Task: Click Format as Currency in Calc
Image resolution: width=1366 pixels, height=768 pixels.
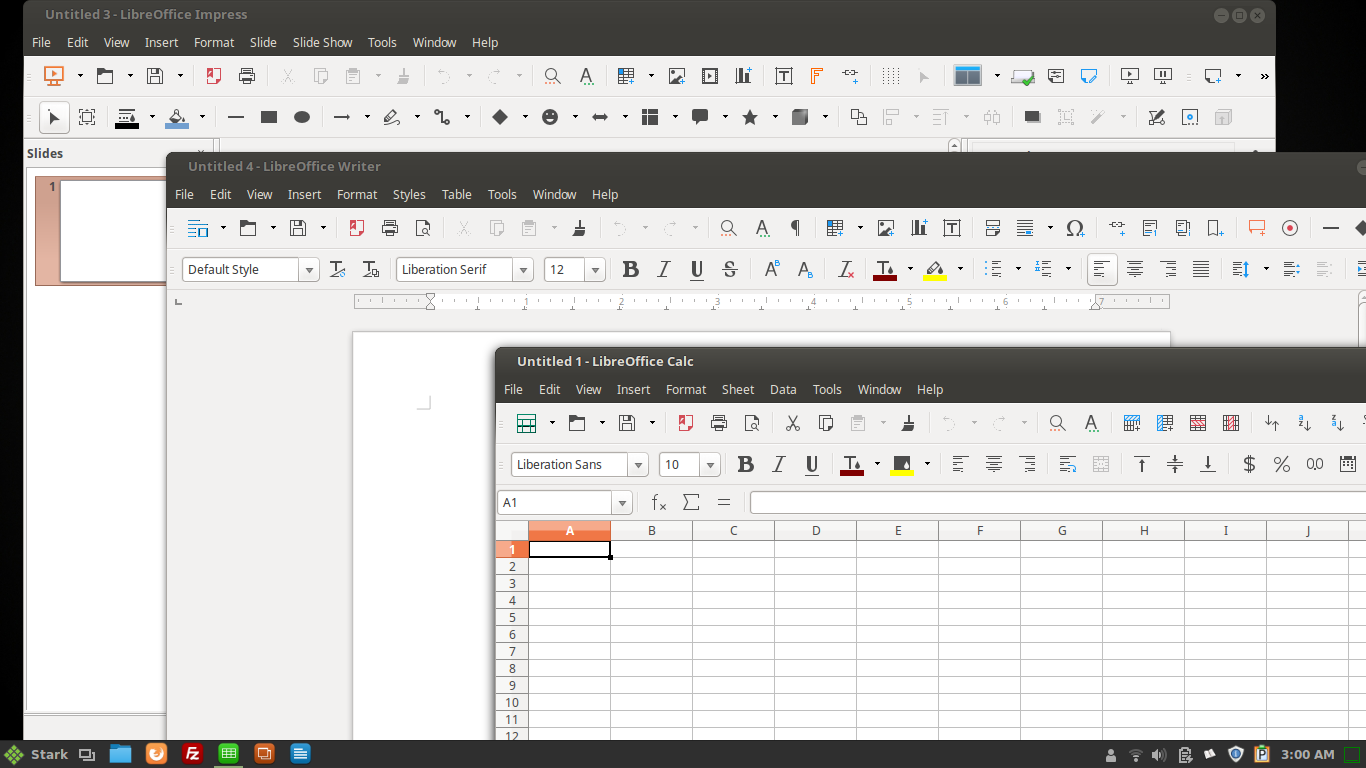Action: coord(1249,464)
